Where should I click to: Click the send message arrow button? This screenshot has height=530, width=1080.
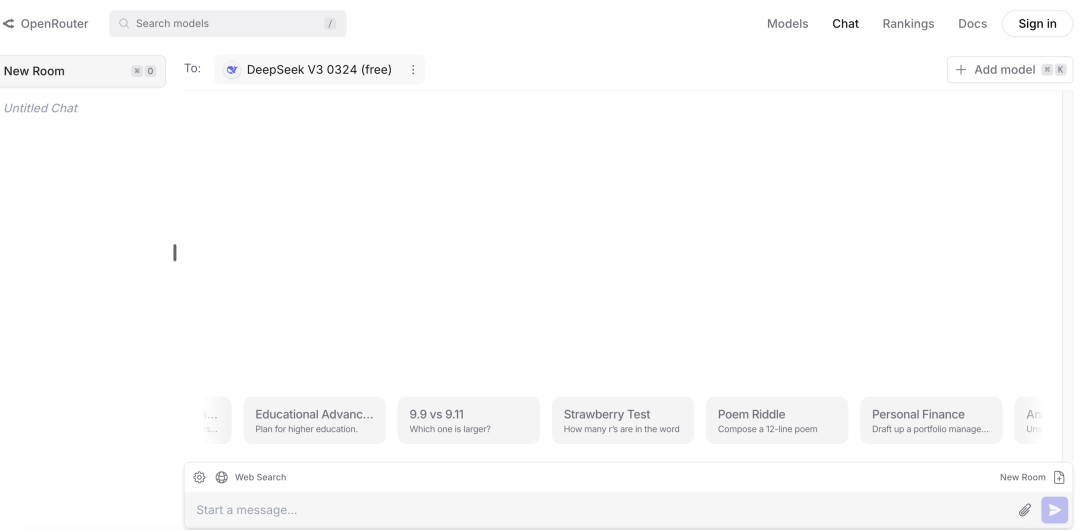[x=1055, y=510]
